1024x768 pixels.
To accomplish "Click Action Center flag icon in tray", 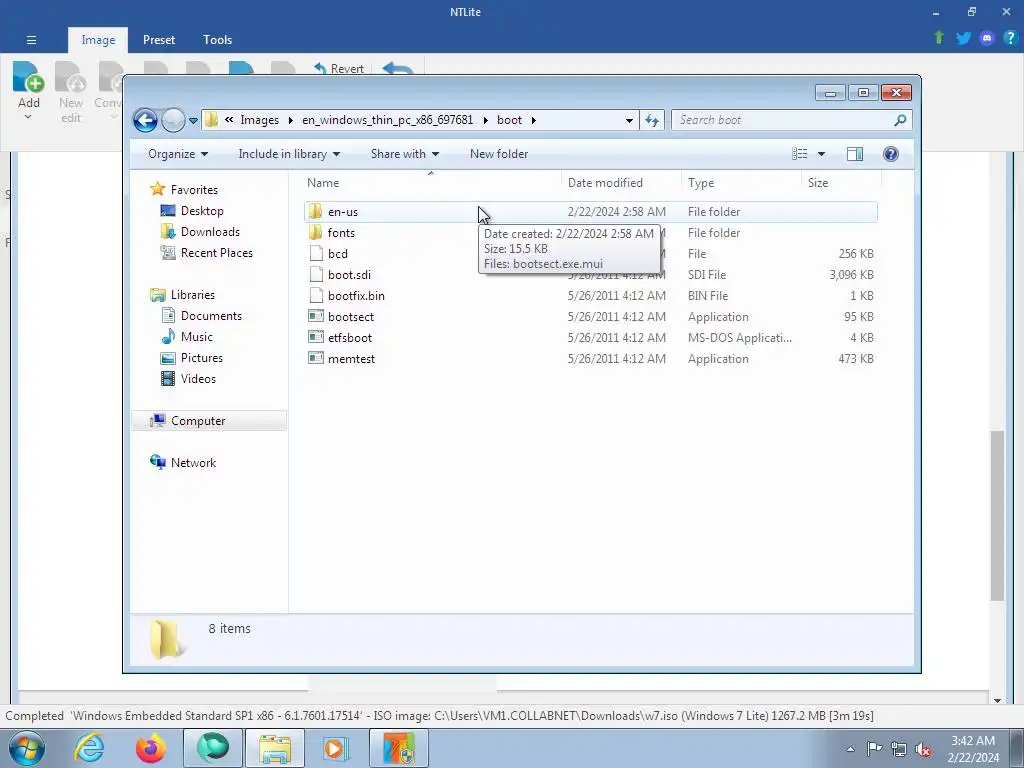I will pyautogui.click(x=874, y=749).
